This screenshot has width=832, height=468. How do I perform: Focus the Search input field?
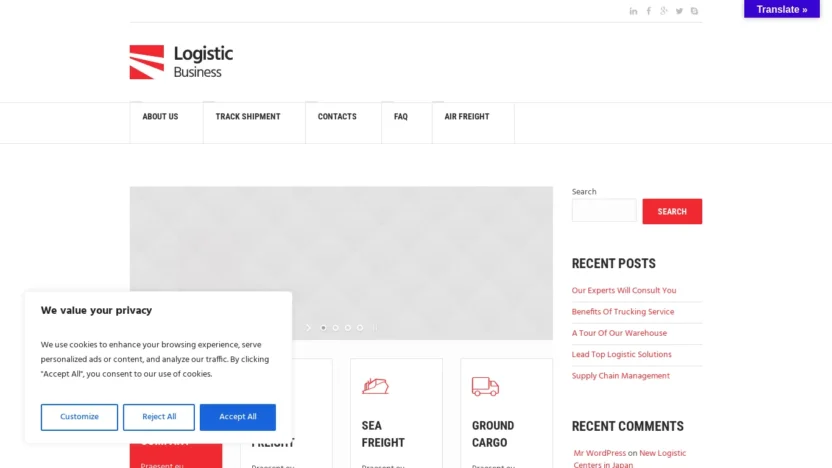604,210
